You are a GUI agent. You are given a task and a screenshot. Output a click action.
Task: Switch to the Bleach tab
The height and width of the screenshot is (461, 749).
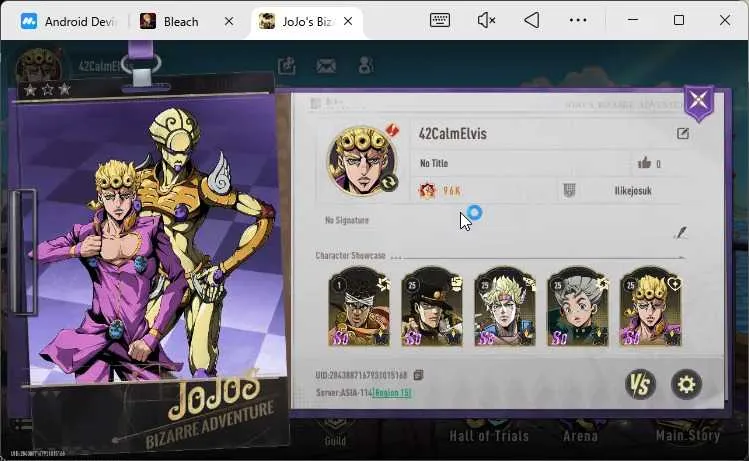click(181, 21)
